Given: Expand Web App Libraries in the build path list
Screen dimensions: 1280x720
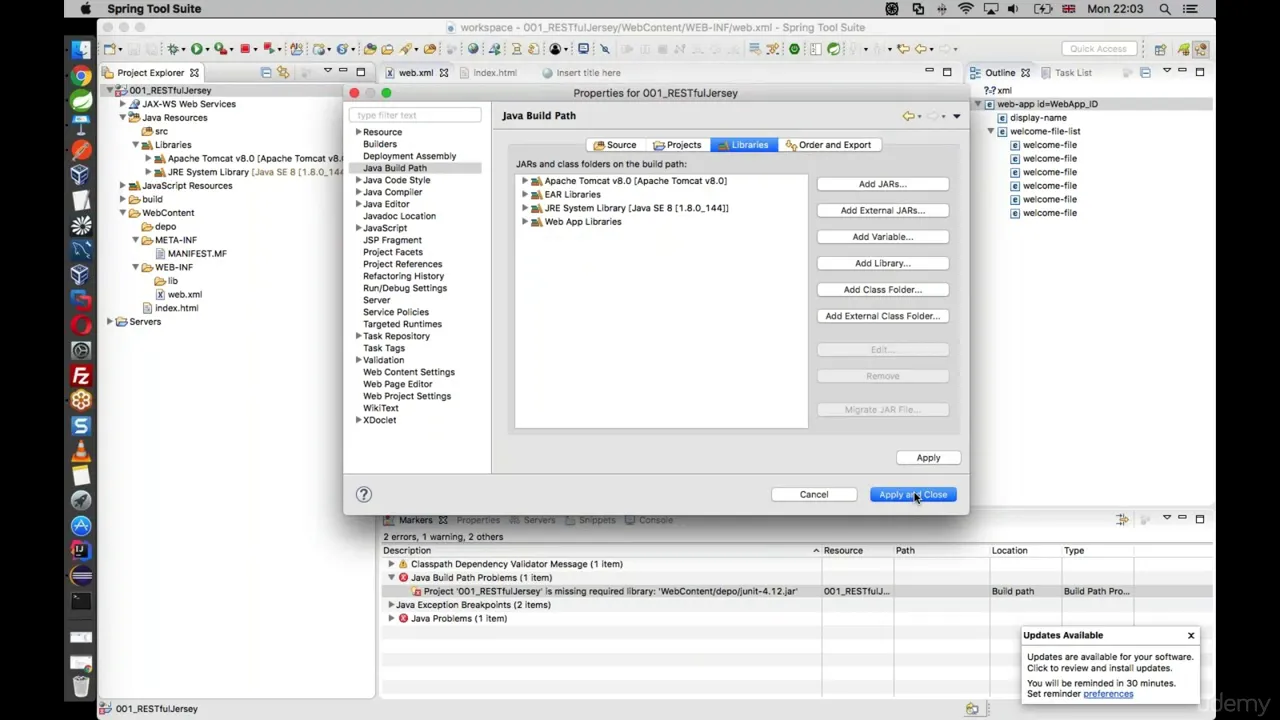Looking at the screenshot, I should tap(525, 222).
